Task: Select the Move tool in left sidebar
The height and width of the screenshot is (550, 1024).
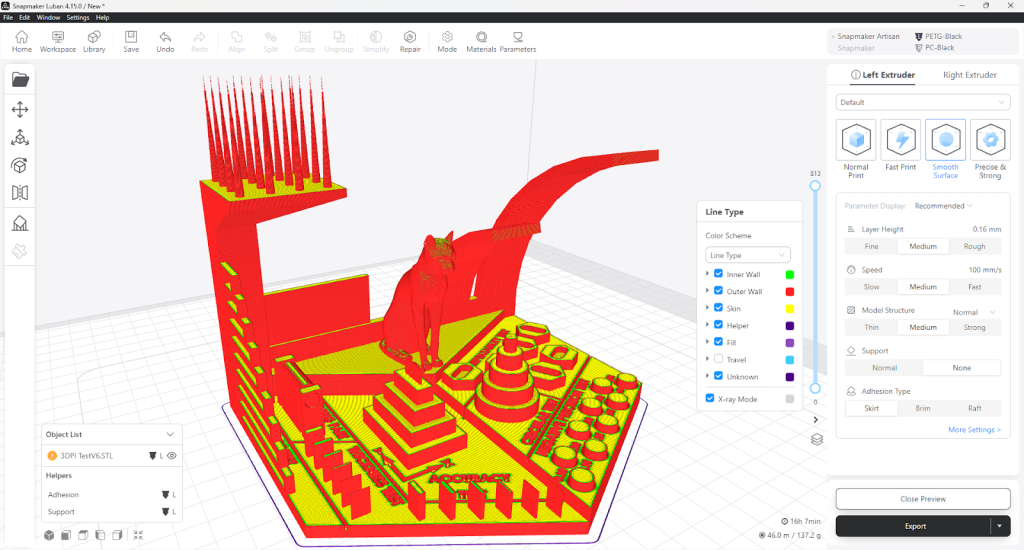Action: pos(20,109)
